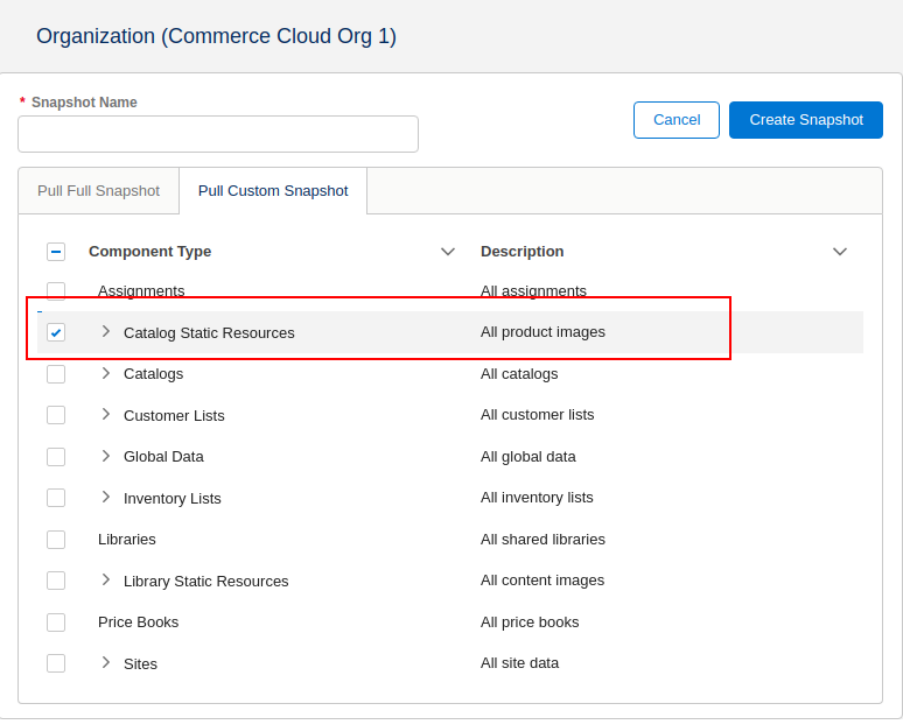Select the Sites checkbox
The image size is (904, 720).
pos(56,663)
